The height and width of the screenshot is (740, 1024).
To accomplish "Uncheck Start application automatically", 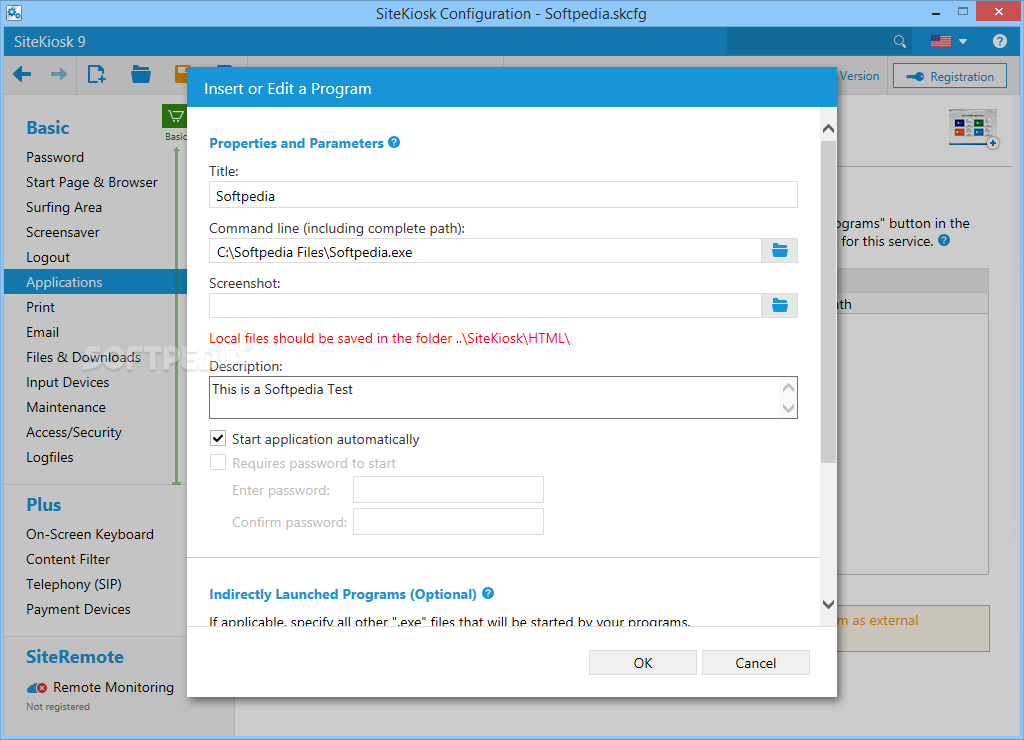I will 218,438.
